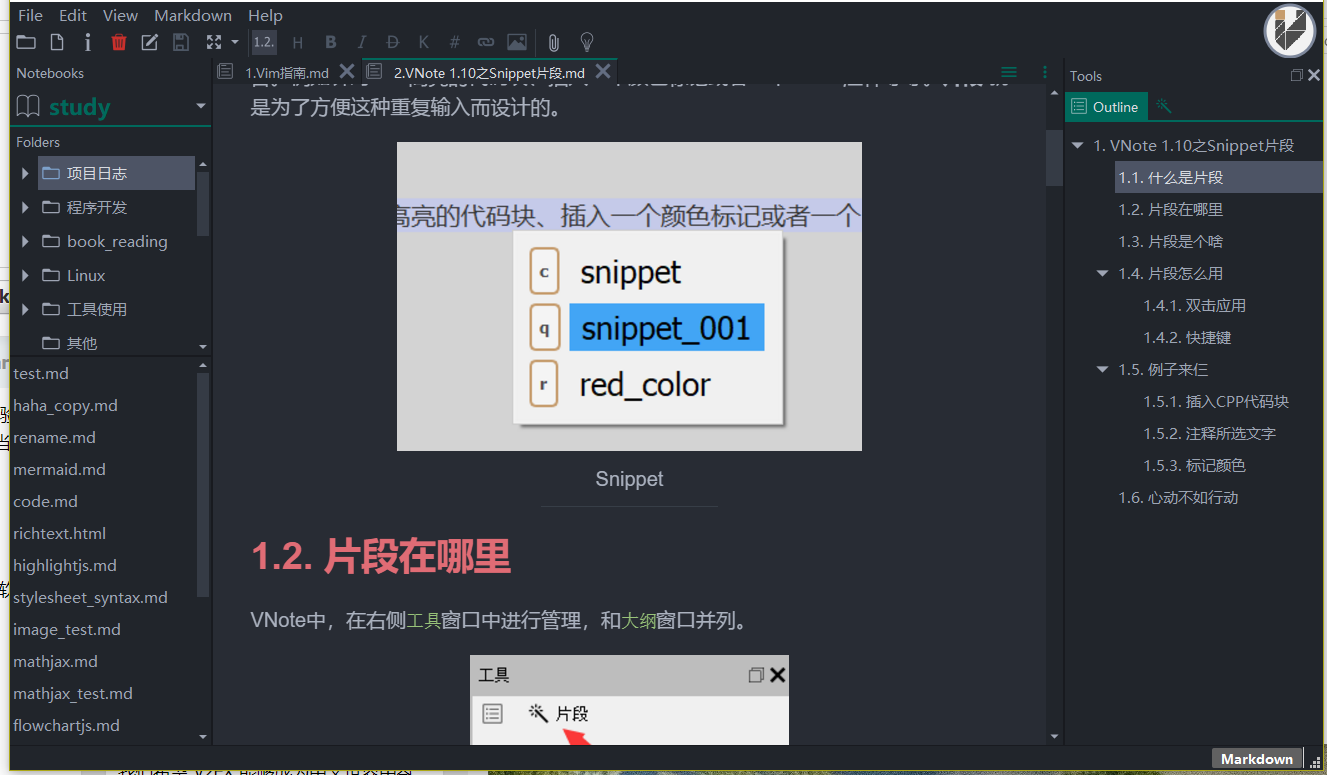The width and height of the screenshot is (1327, 775).
Task: Switch to edit mode with the pencil icon
Action: tap(150, 42)
